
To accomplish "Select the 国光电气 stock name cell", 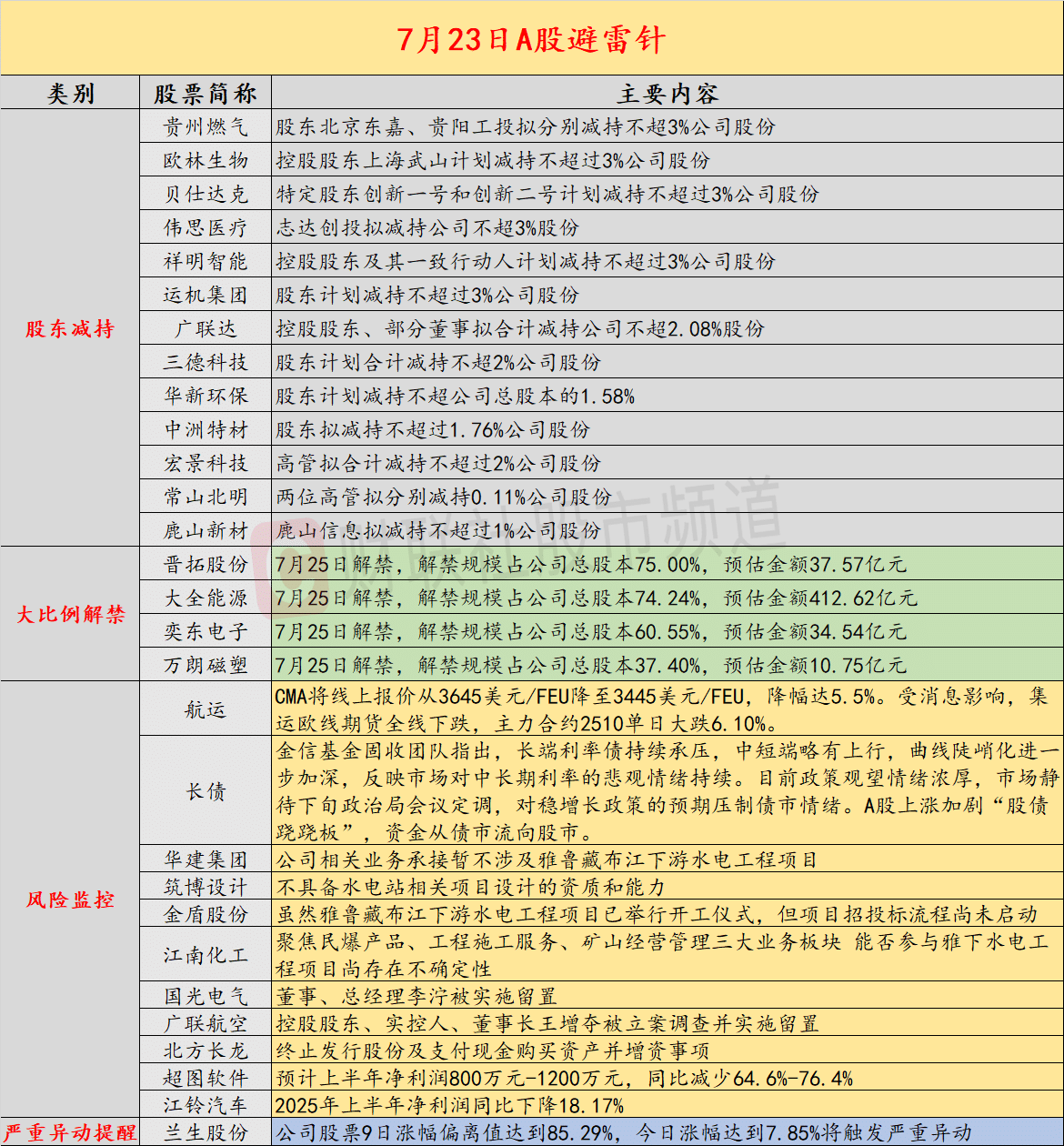I will (x=206, y=996).
